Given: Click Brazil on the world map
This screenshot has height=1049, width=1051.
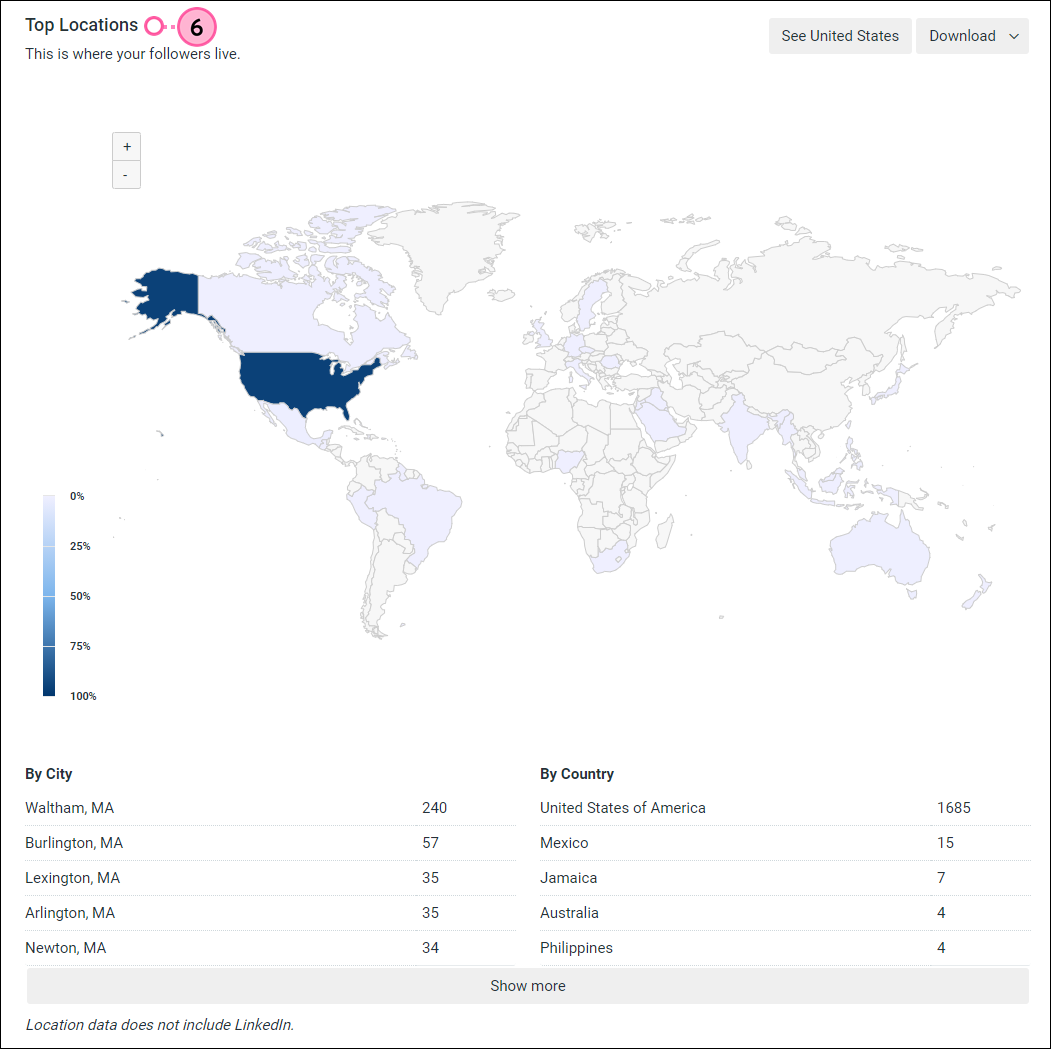Looking at the screenshot, I should [419, 513].
